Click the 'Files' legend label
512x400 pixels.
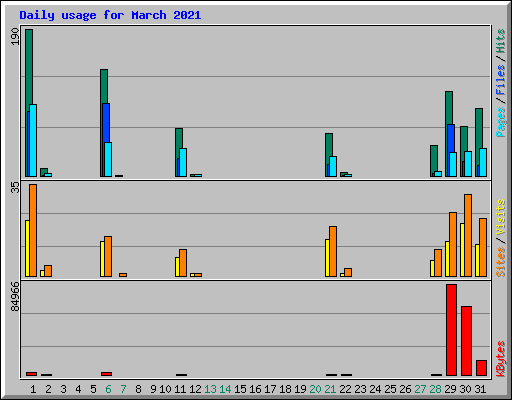(501, 80)
